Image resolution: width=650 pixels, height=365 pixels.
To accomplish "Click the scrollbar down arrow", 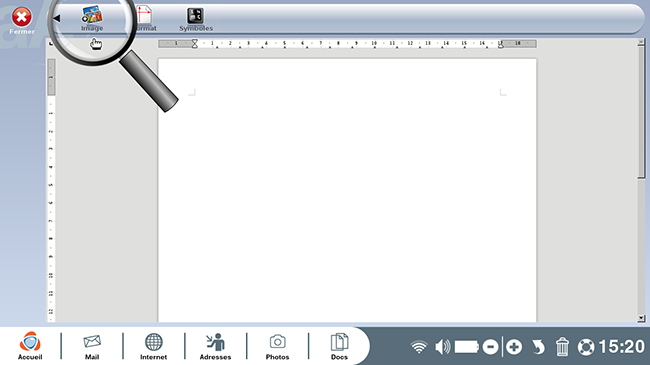I will pos(641,319).
